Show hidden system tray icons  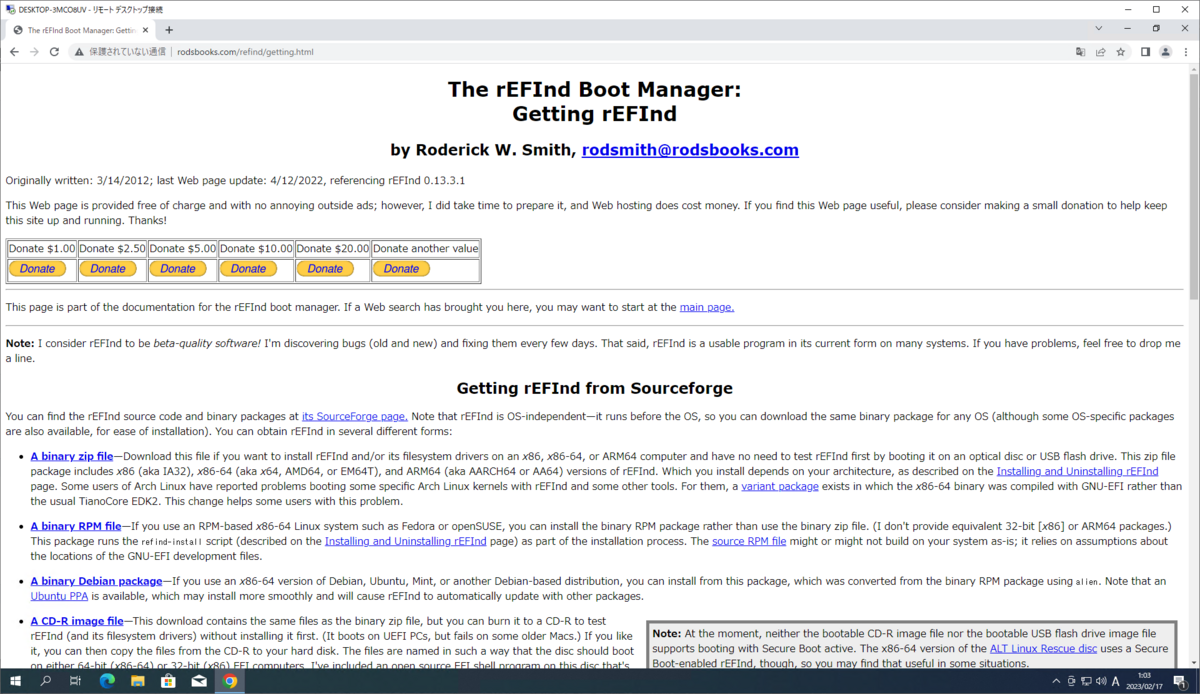click(x=1058, y=681)
